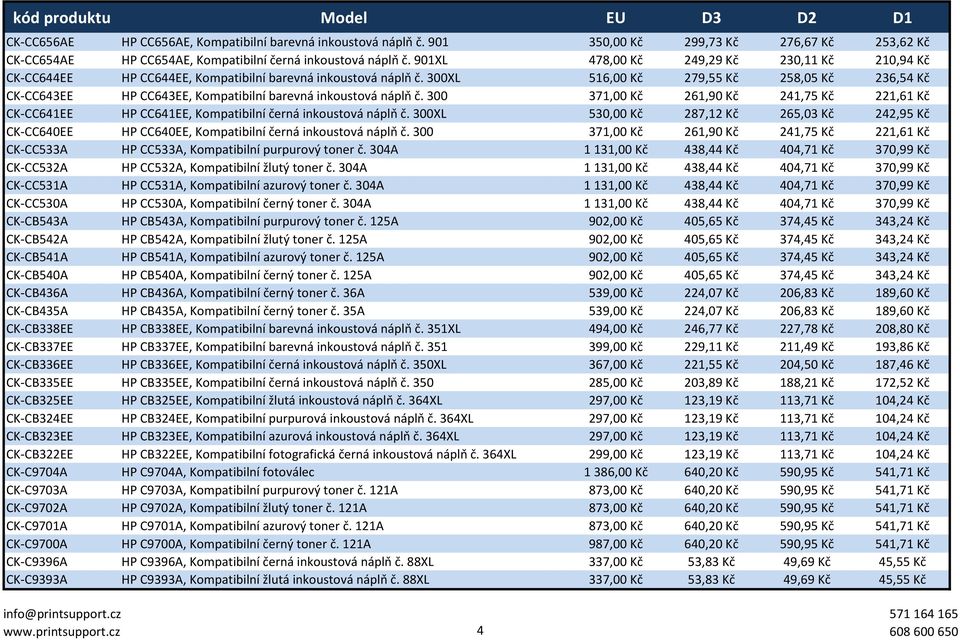This screenshot has width=960, height=640.
Task: Select product code CK-CC533A
Action: [37, 149]
